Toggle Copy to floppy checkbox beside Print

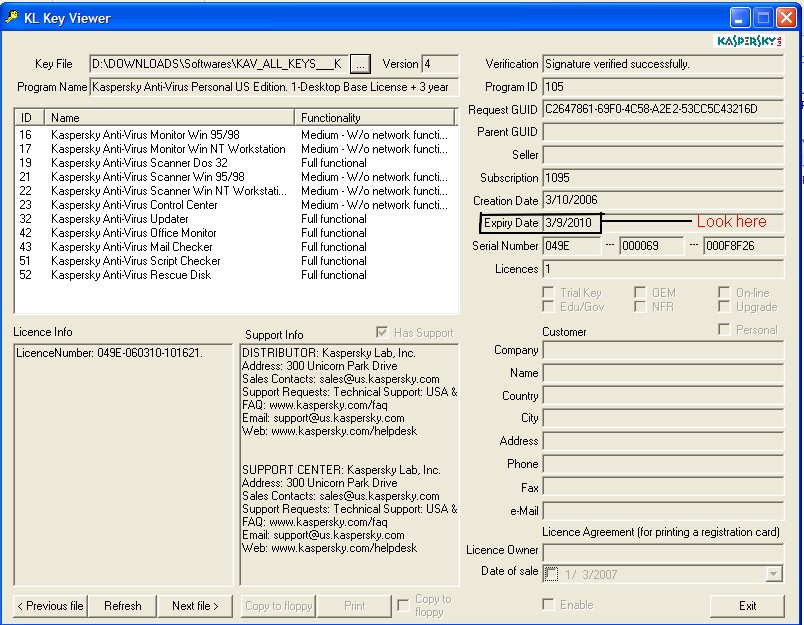(x=403, y=606)
